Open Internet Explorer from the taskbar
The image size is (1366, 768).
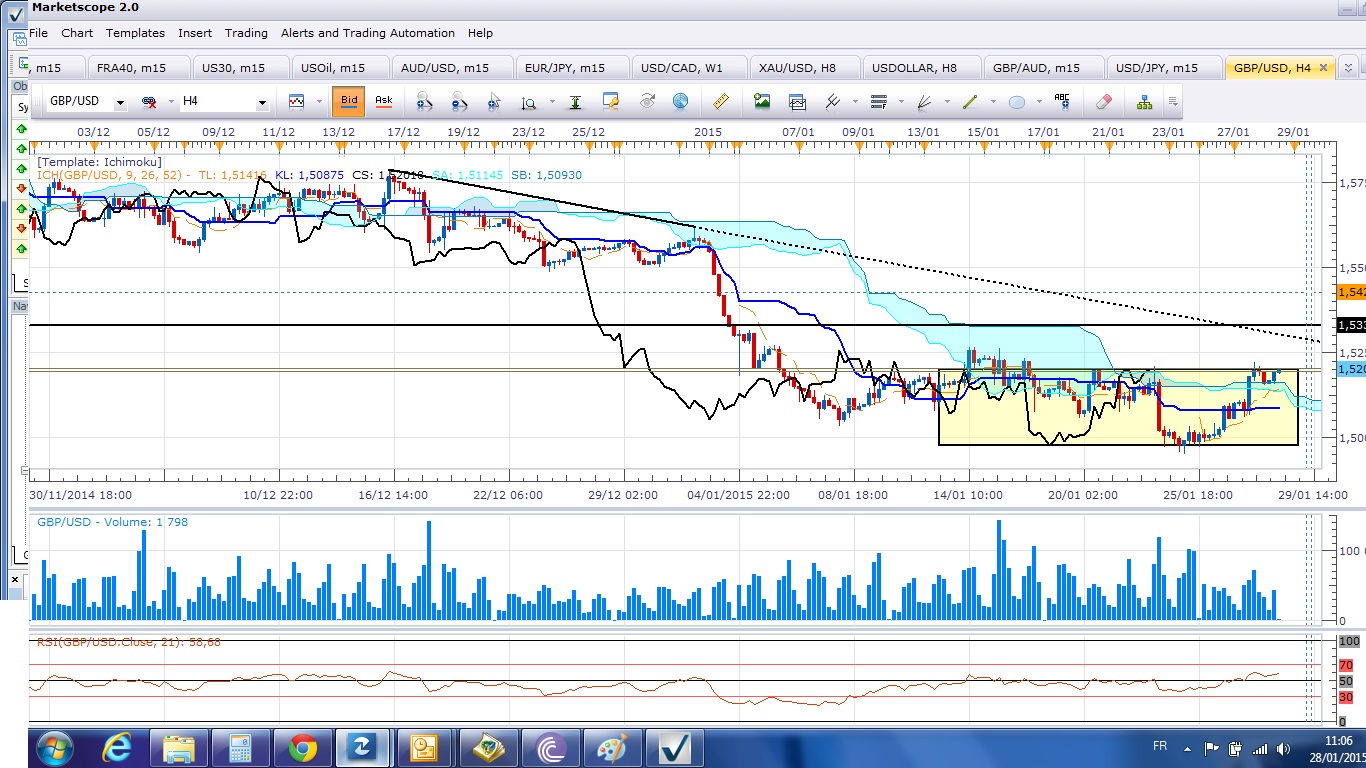pos(117,747)
